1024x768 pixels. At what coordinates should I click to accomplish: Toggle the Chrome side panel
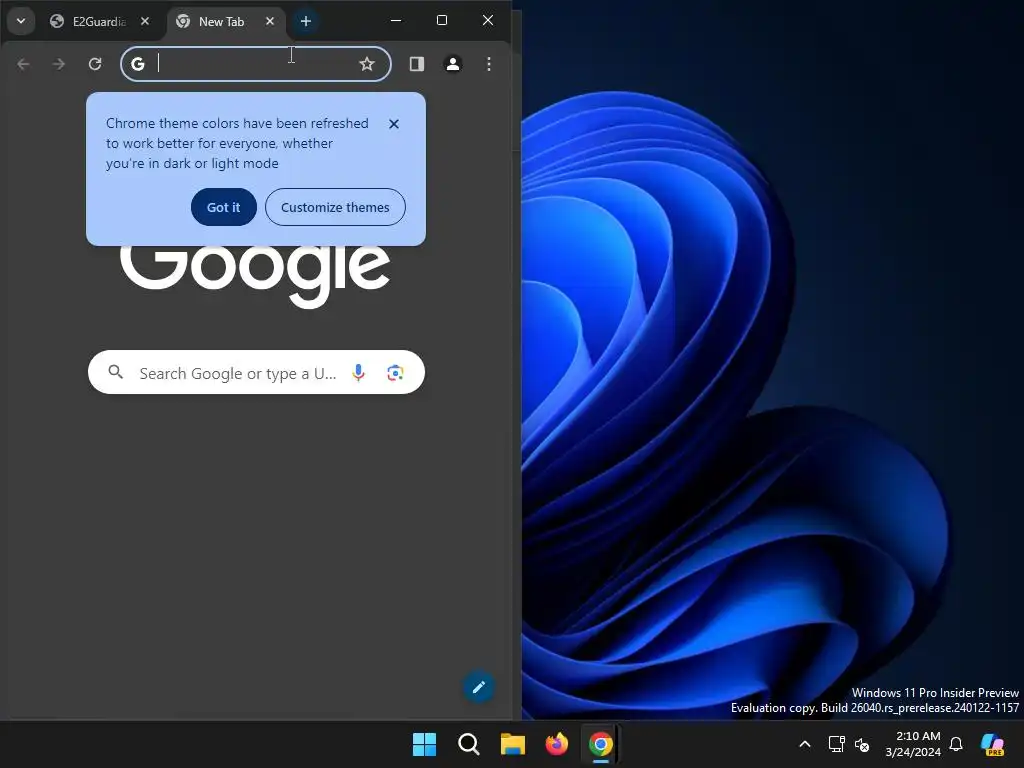(417, 64)
